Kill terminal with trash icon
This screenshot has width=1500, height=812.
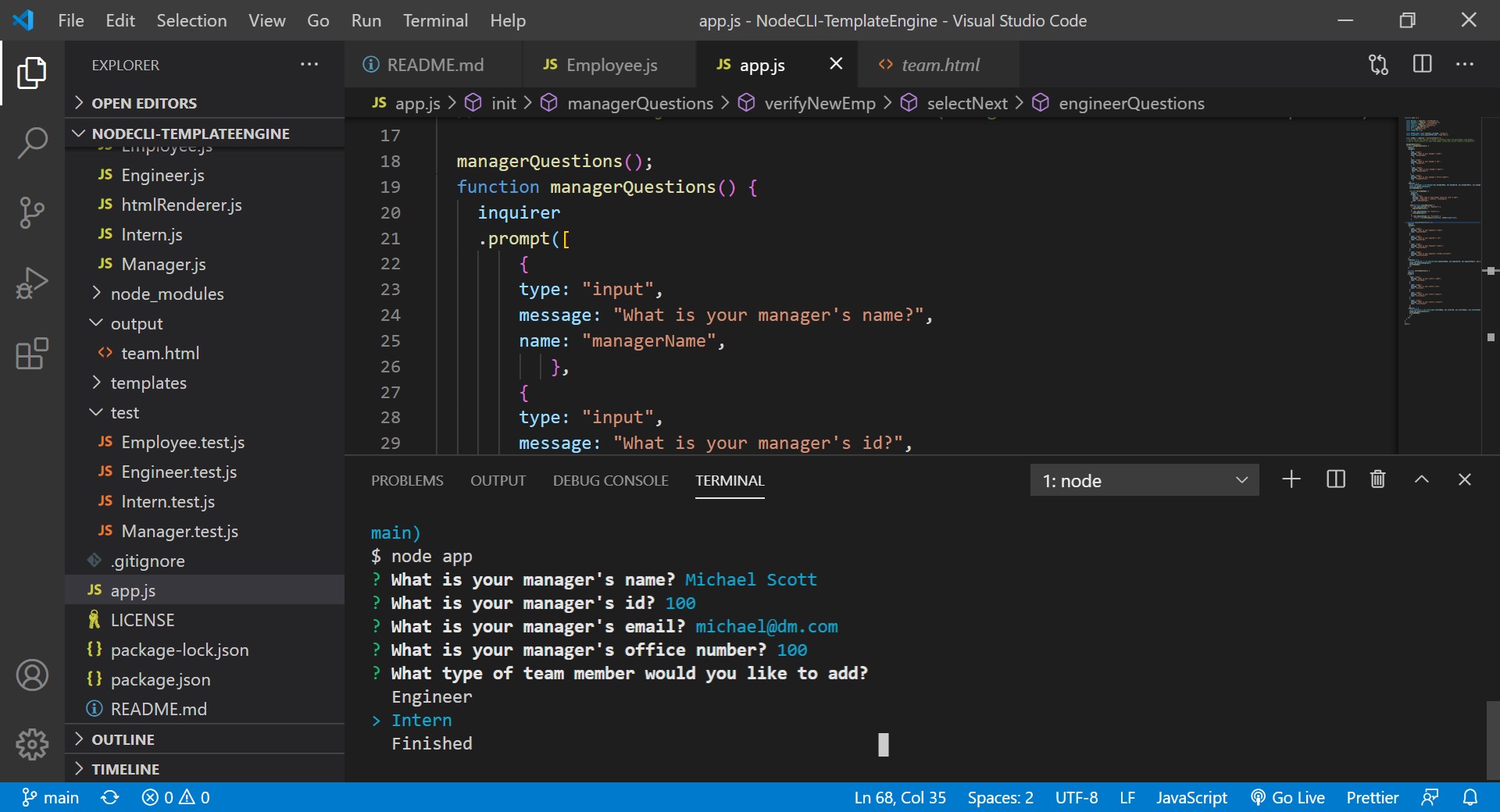pyautogui.click(x=1378, y=479)
